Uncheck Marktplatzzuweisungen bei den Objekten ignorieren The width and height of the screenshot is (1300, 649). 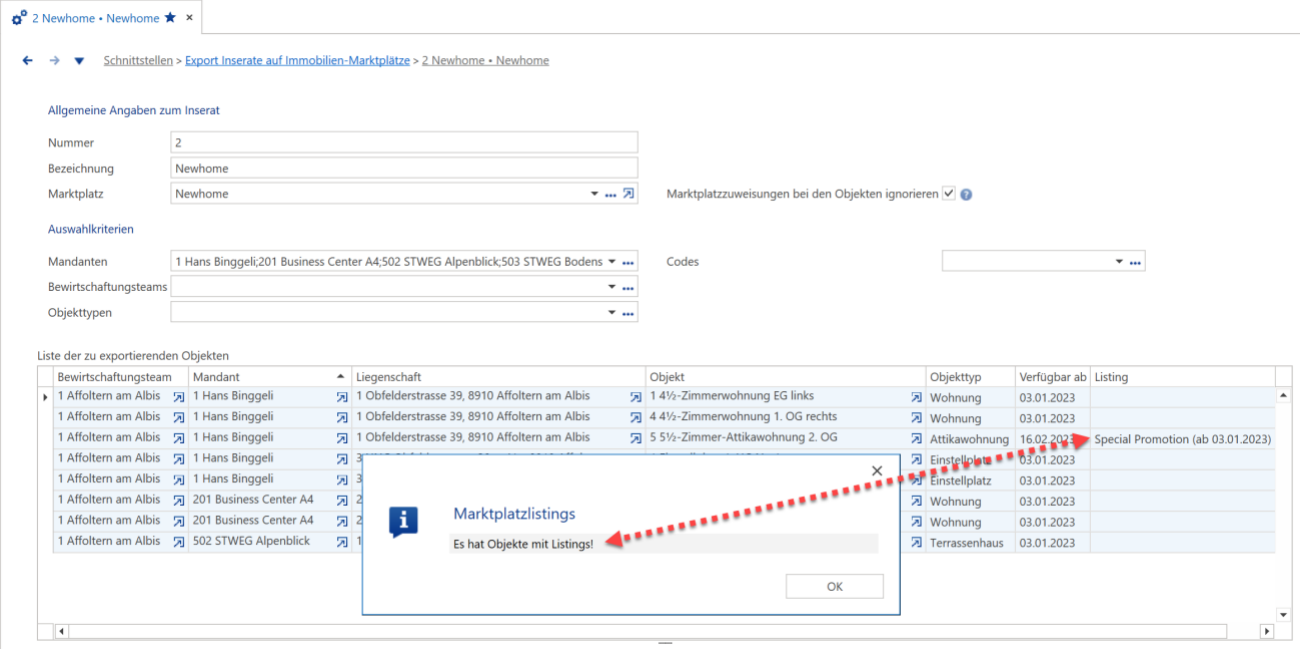(x=949, y=194)
